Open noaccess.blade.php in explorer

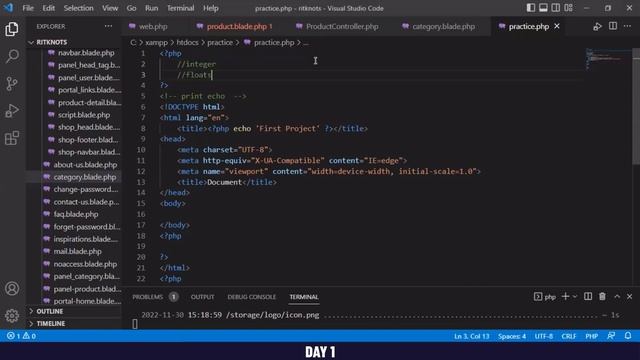click(85, 264)
